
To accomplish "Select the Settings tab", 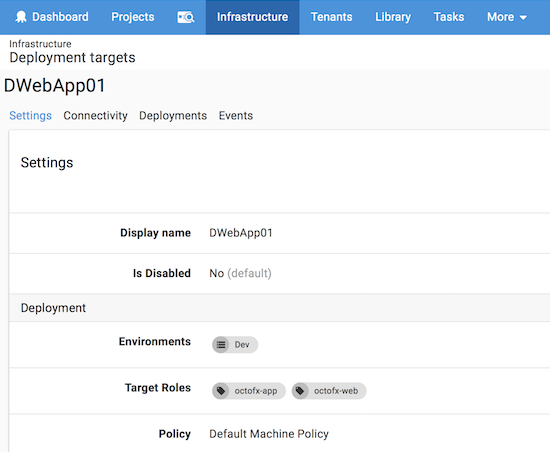I will click(x=31, y=116).
